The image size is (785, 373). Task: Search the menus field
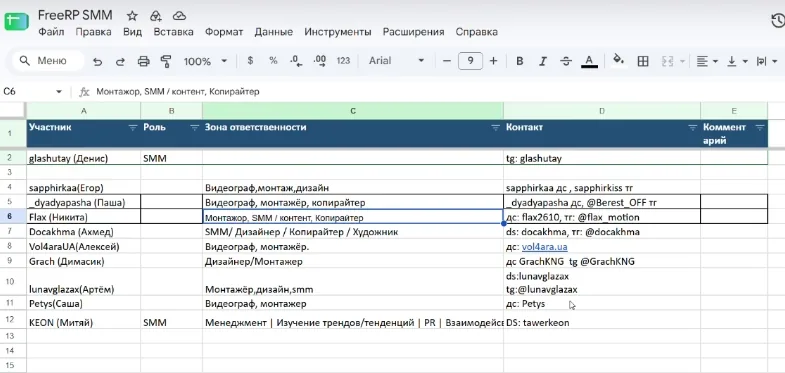(48, 61)
